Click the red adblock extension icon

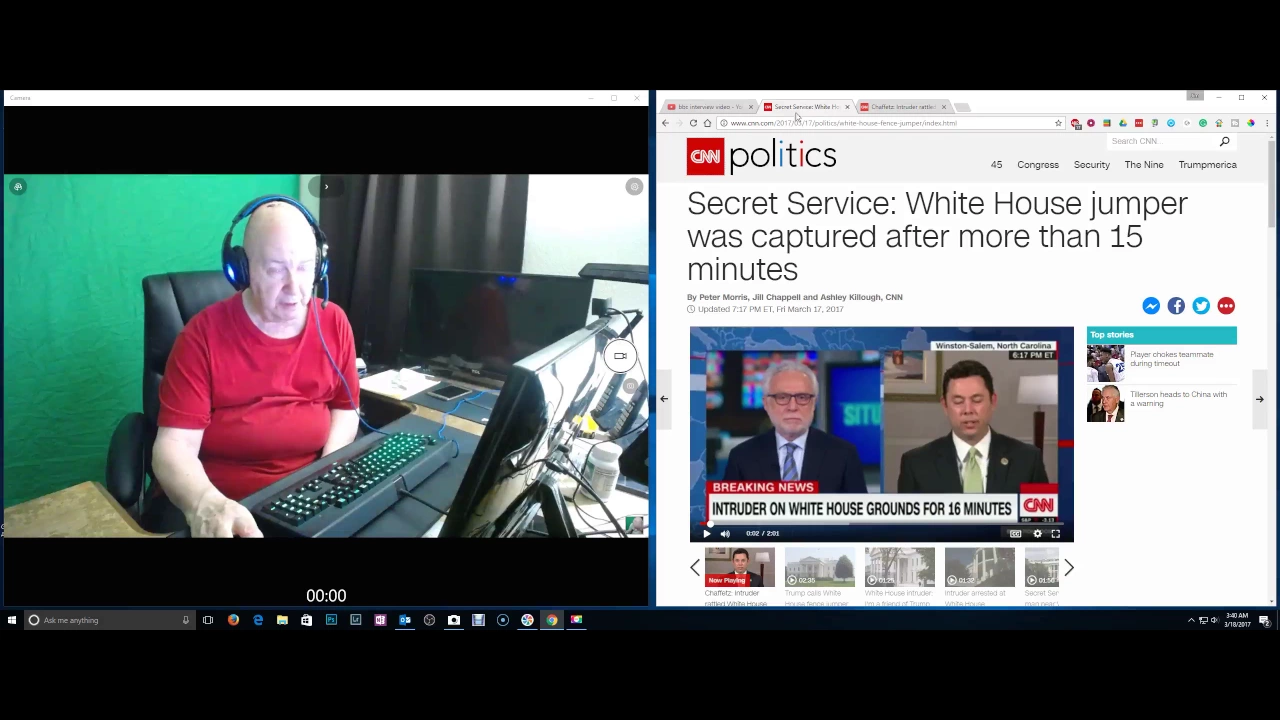(1075, 123)
